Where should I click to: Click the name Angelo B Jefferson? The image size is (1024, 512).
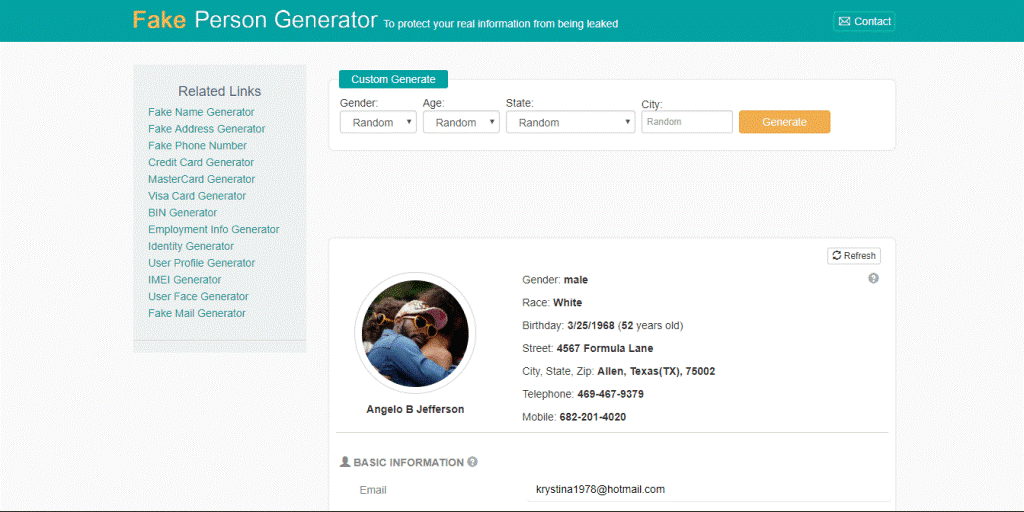415,409
